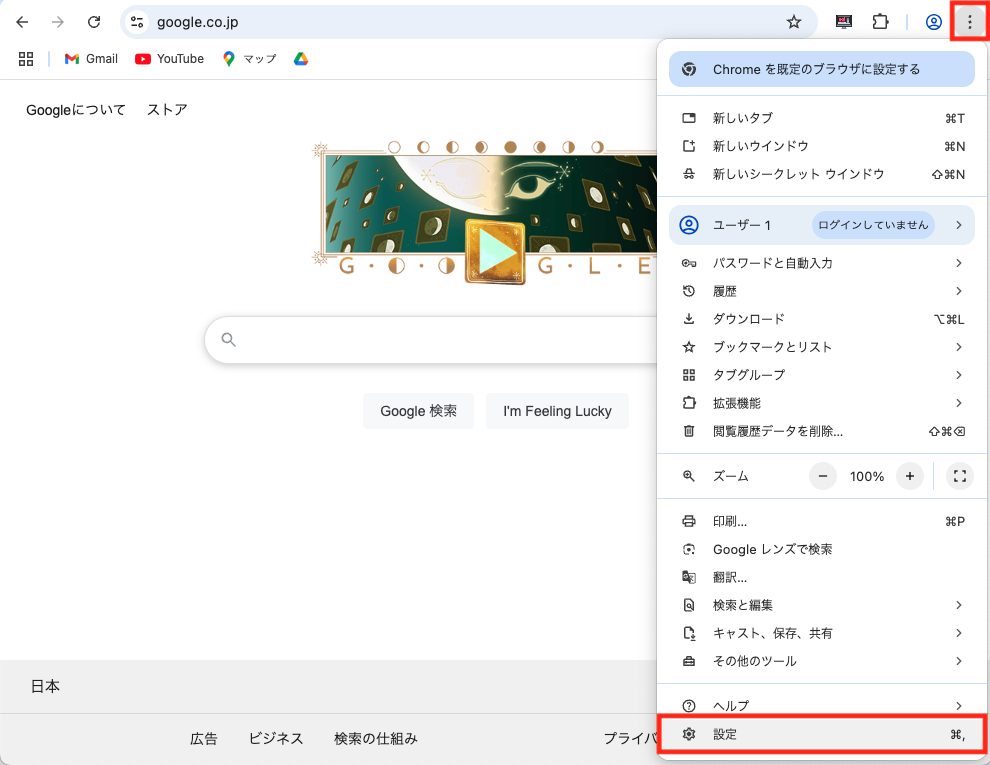This screenshot has width=990, height=765.
Task: Expand the タブグループ submenu
Action: tap(821, 375)
